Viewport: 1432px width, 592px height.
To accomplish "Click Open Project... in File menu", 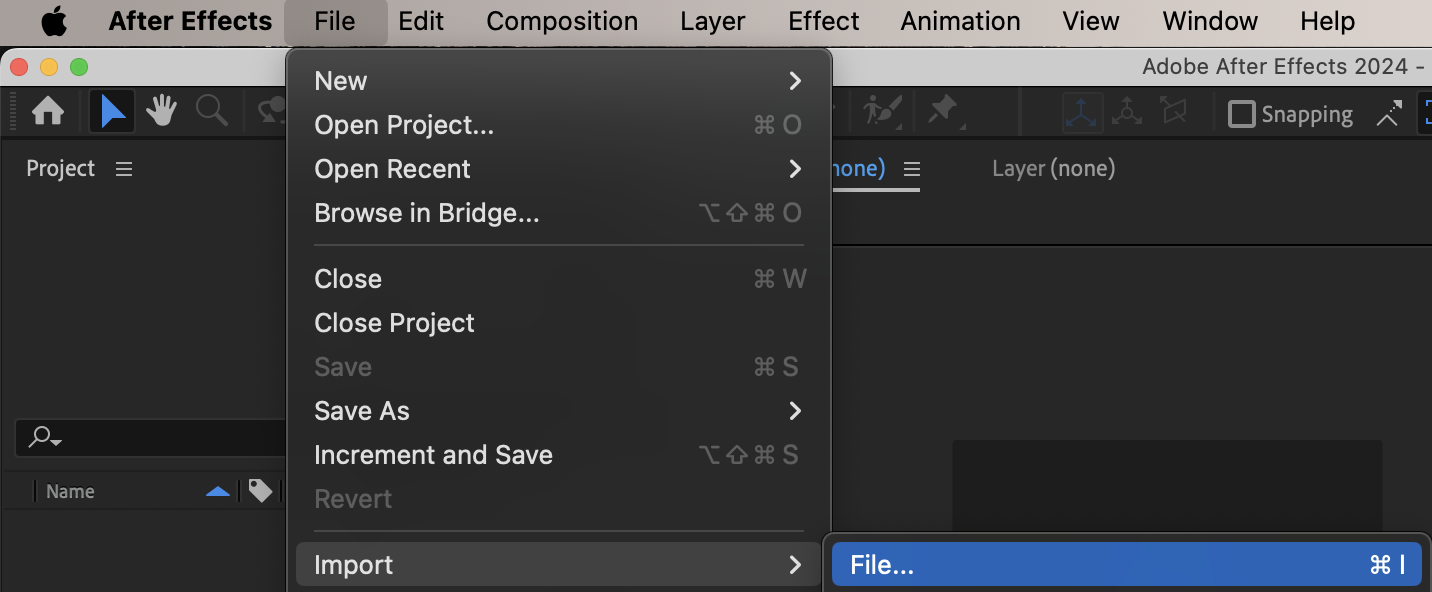I will pyautogui.click(x=558, y=125).
